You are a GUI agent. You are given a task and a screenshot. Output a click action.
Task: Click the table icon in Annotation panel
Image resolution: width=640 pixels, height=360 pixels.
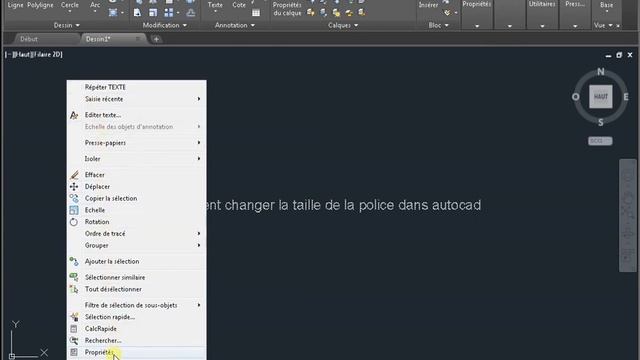[256, 13]
